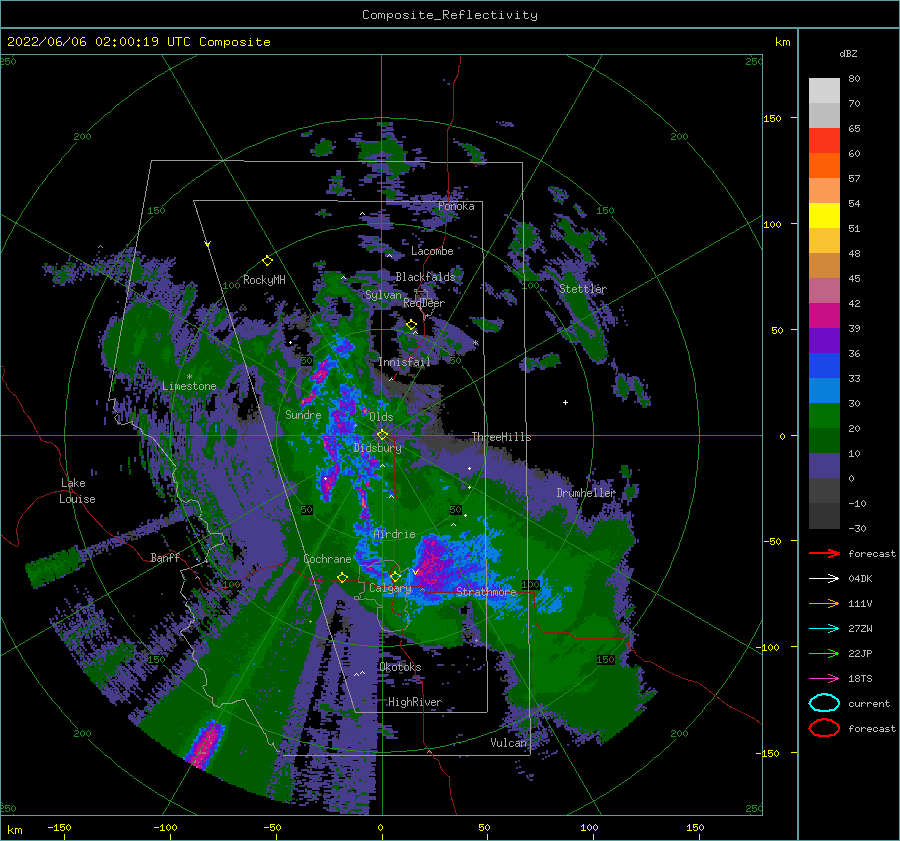Viewport: 900px width, 841px height.
Task: Click the Strathmore label
Action: point(486,591)
